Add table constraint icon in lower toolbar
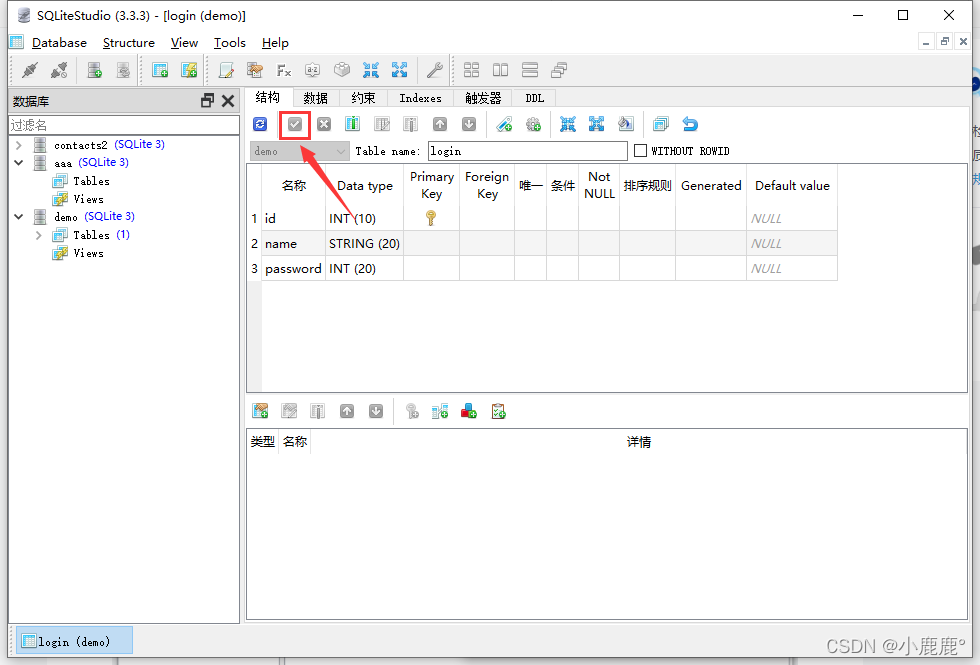 (x=260, y=411)
